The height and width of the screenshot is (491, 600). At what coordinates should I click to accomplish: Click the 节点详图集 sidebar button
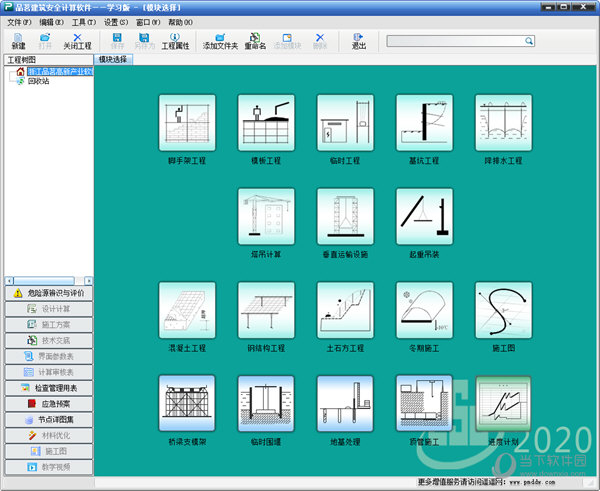pyautogui.click(x=49, y=420)
